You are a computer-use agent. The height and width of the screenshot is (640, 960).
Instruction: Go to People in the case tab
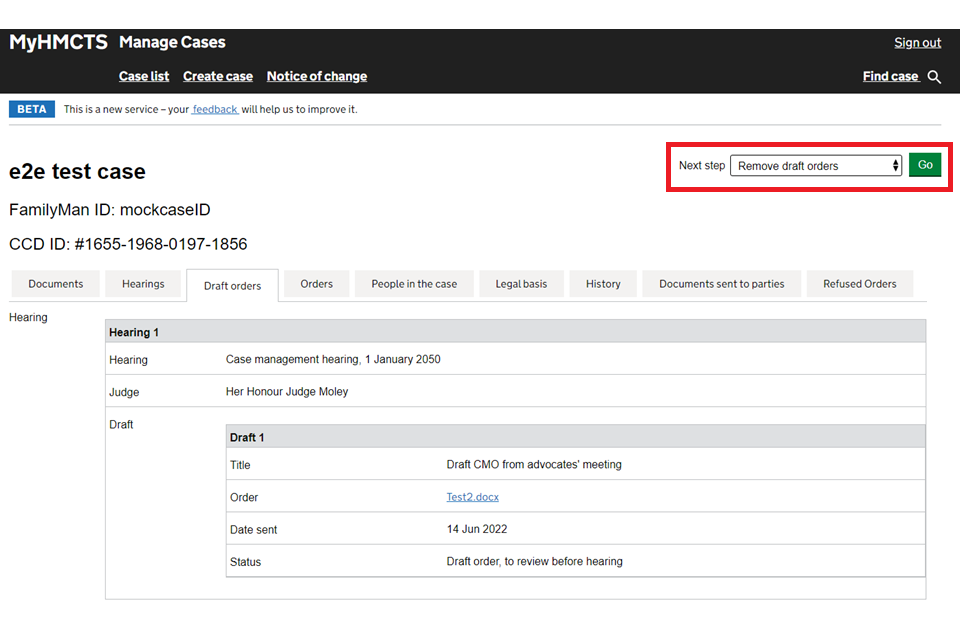point(414,284)
